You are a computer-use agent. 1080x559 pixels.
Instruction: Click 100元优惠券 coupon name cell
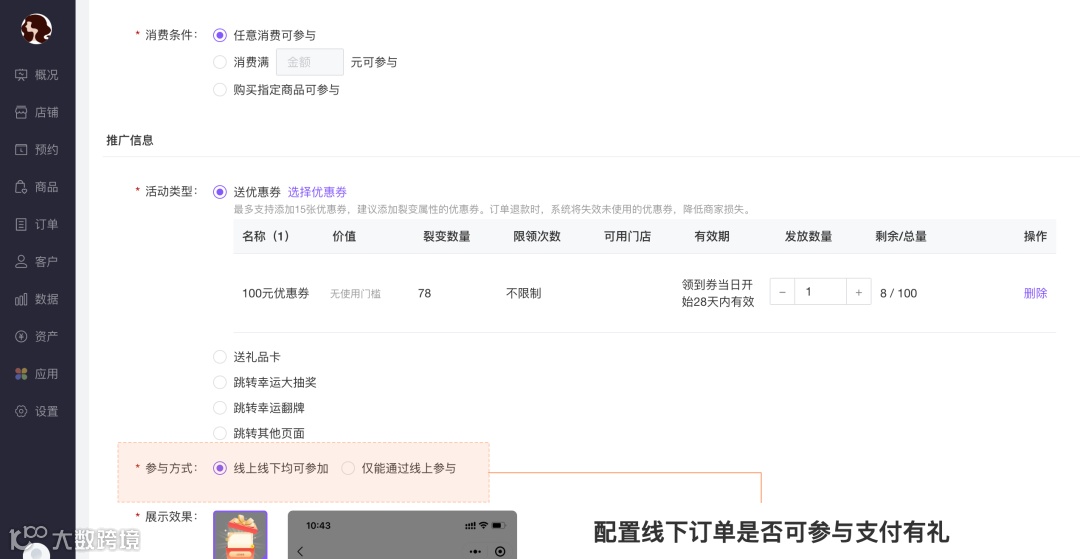[276, 293]
